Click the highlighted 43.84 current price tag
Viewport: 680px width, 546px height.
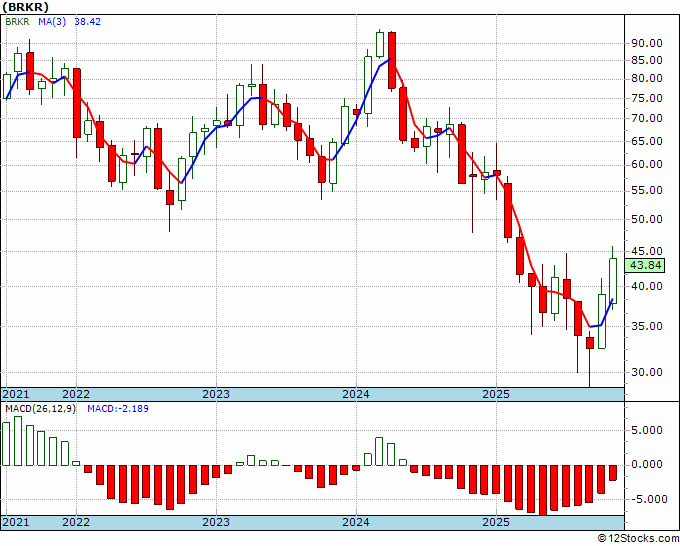point(647,265)
